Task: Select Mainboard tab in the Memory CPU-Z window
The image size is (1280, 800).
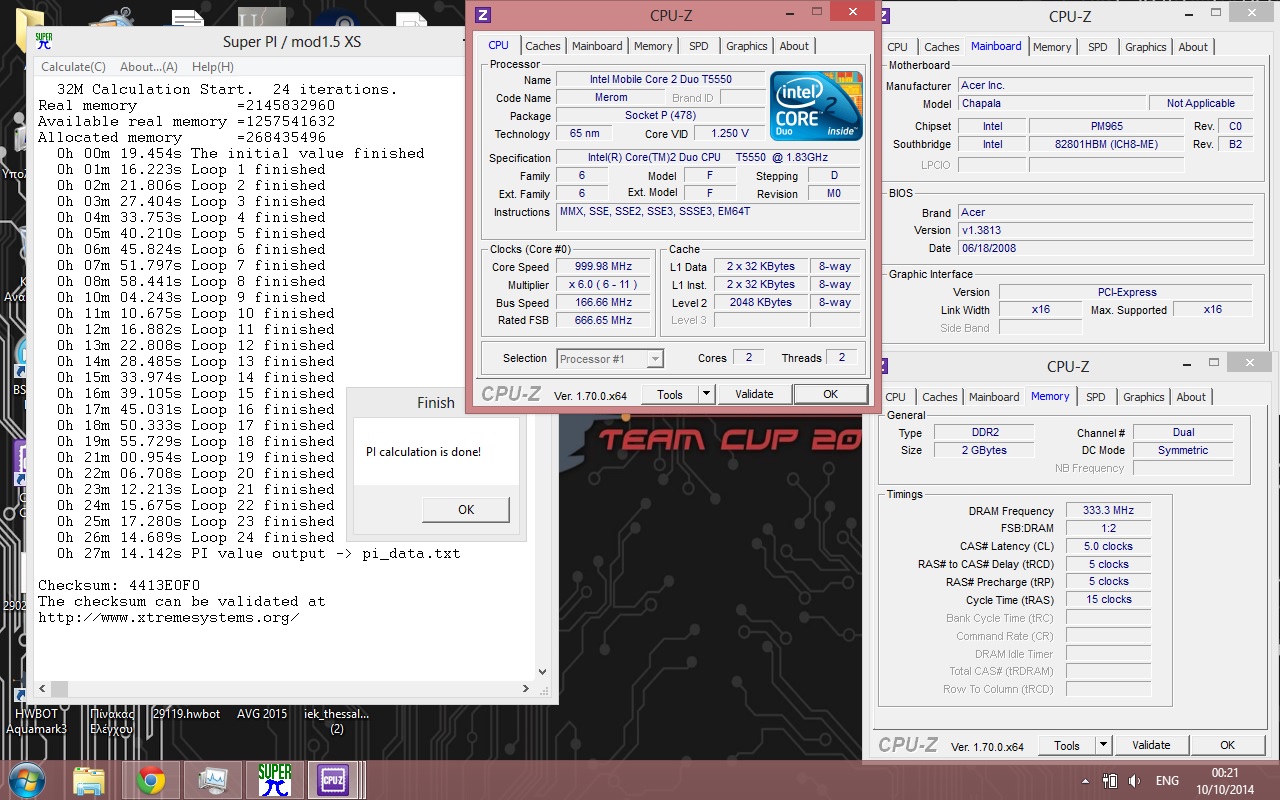Action: pos(994,397)
